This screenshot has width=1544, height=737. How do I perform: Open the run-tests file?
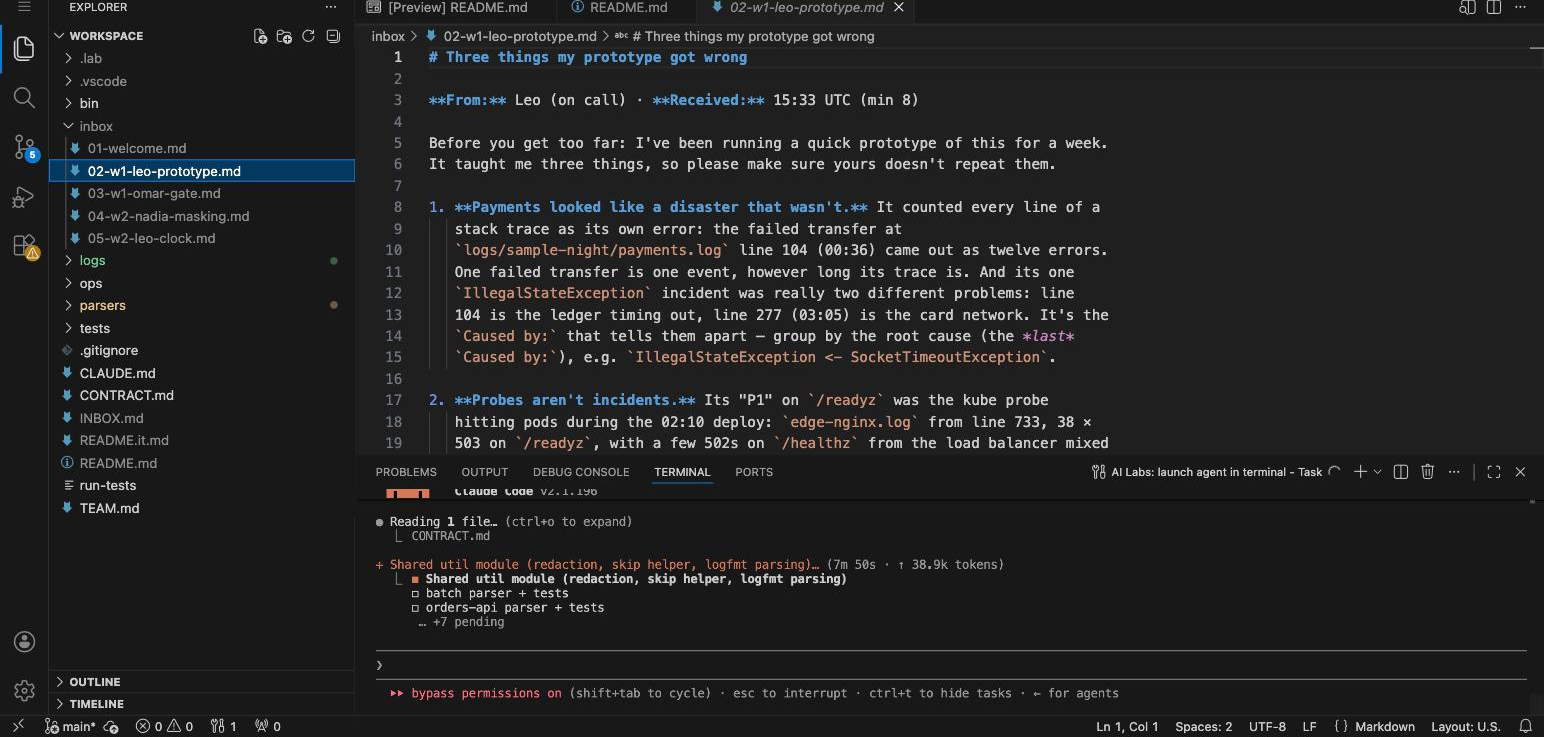[x=107, y=485]
